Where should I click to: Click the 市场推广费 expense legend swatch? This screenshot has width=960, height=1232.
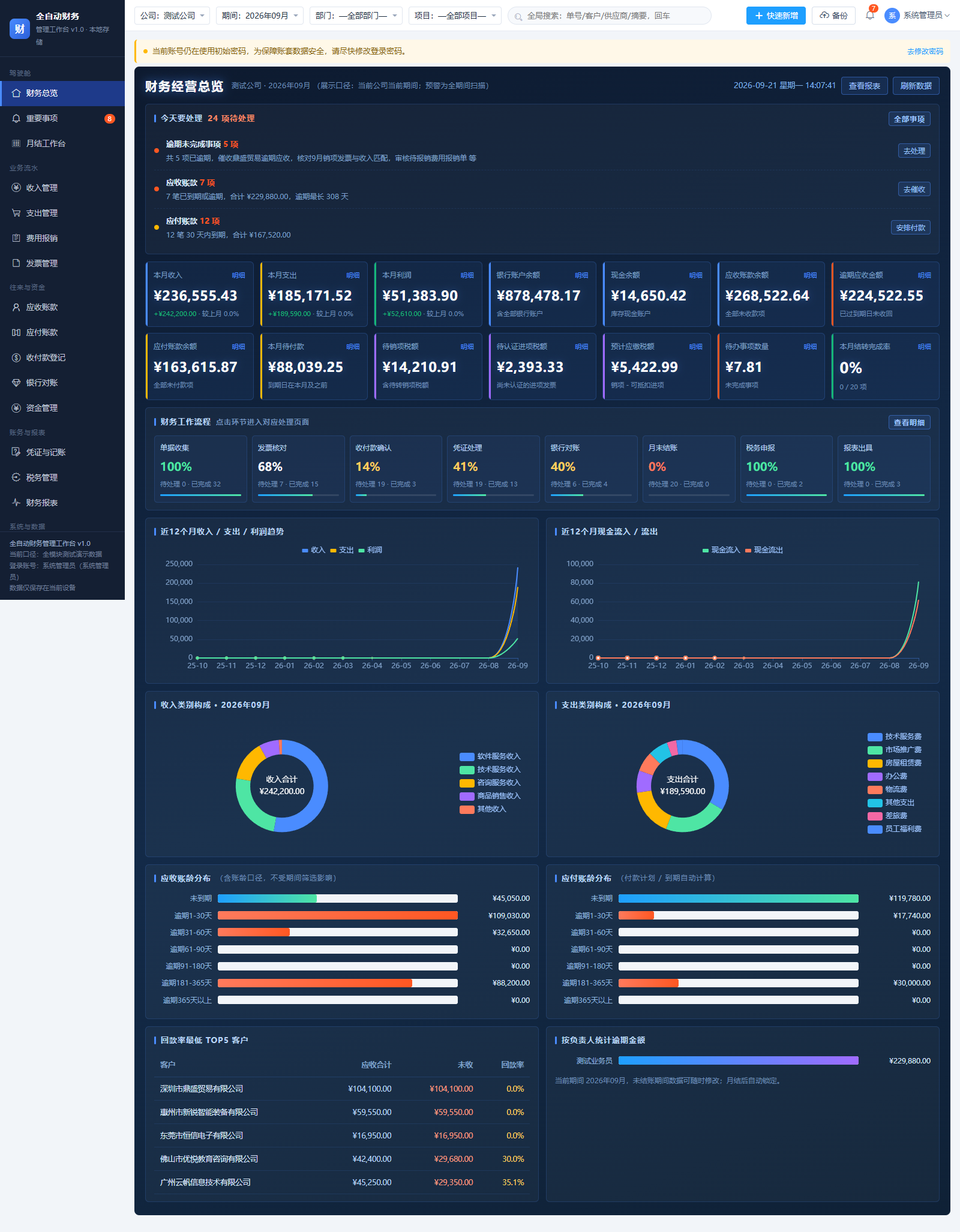(875, 750)
